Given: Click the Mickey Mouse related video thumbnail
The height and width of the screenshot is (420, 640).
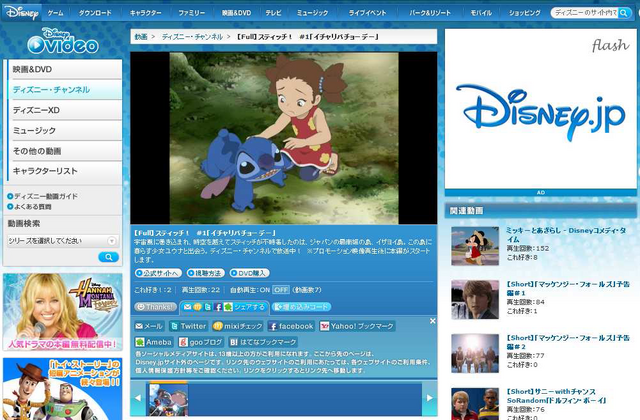Looking at the screenshot, I should click(x=475, y=246).
